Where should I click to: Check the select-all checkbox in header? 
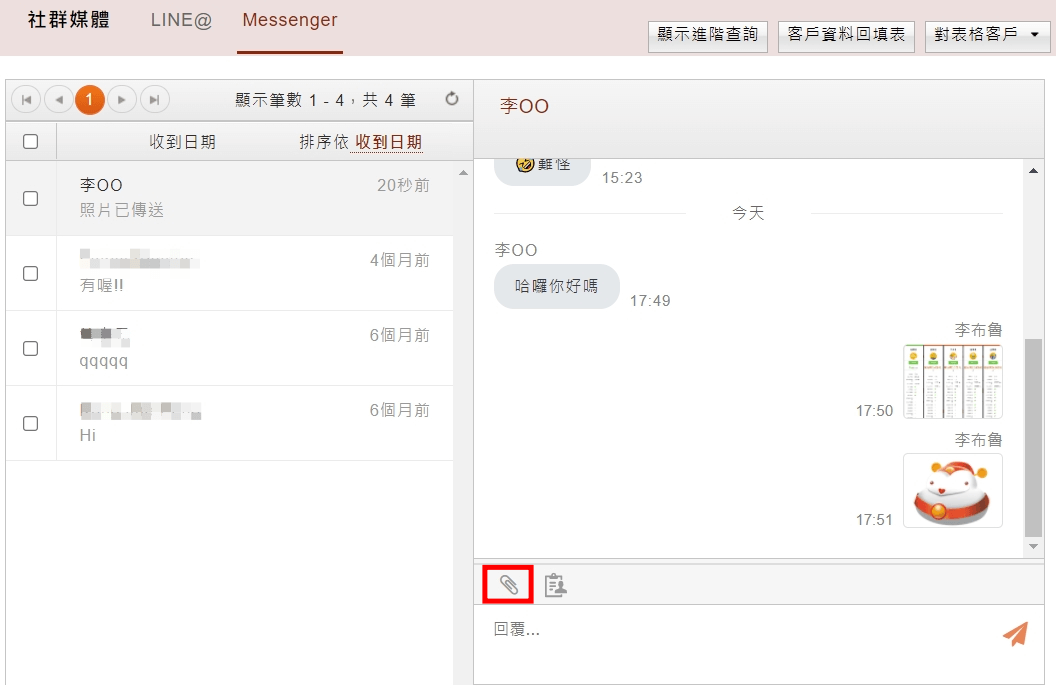[x=31, y=142]
